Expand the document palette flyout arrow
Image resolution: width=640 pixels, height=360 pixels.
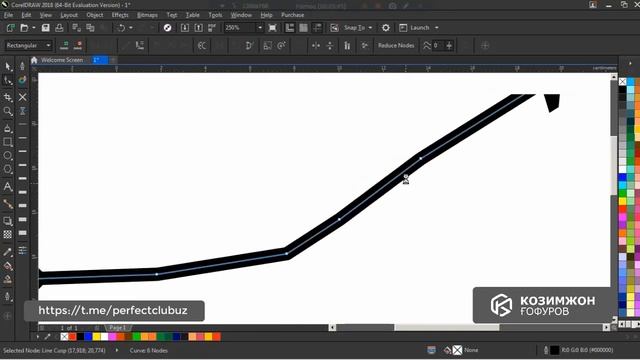tap(38, 337)
